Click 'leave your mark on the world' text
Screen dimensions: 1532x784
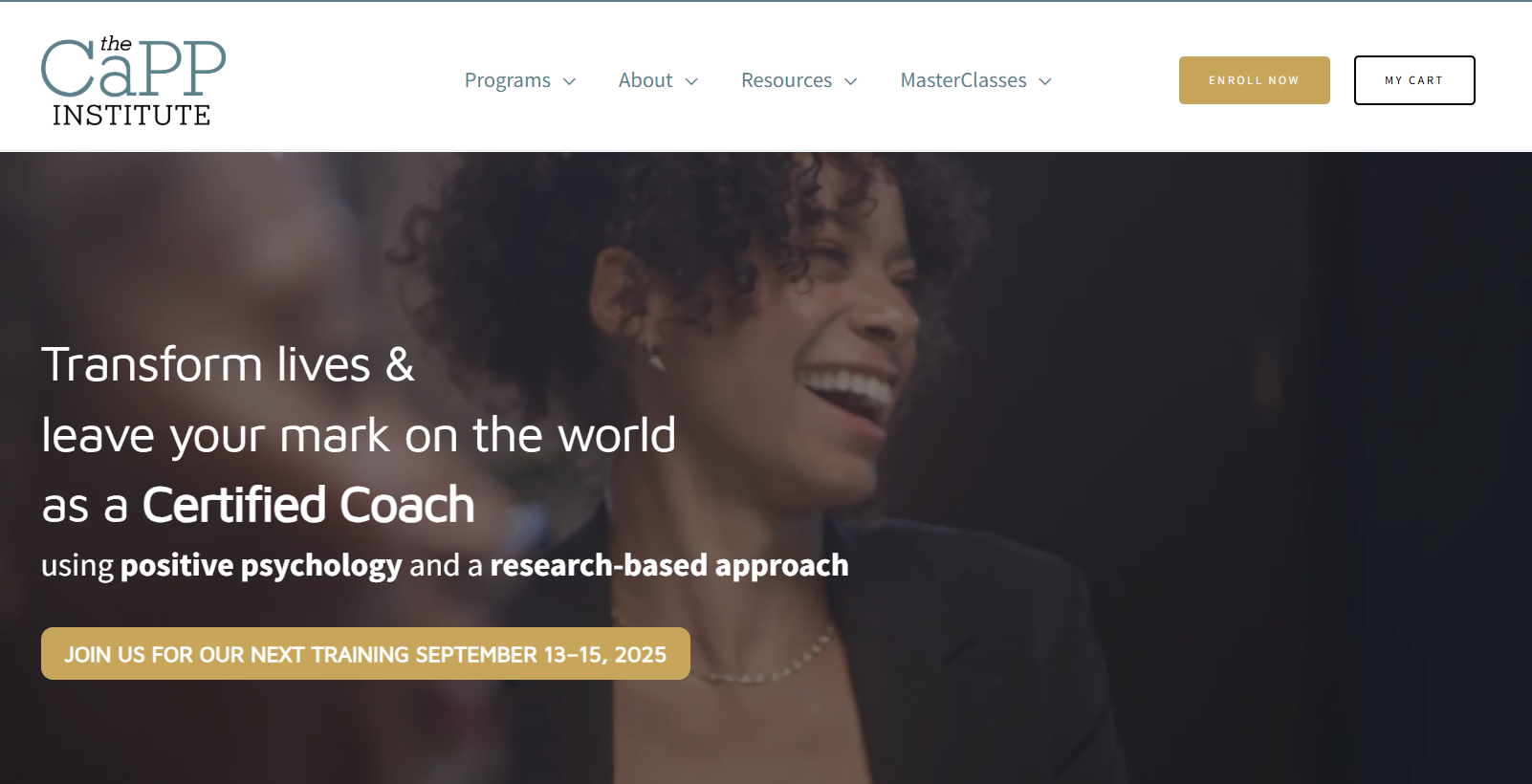point(359,435)
